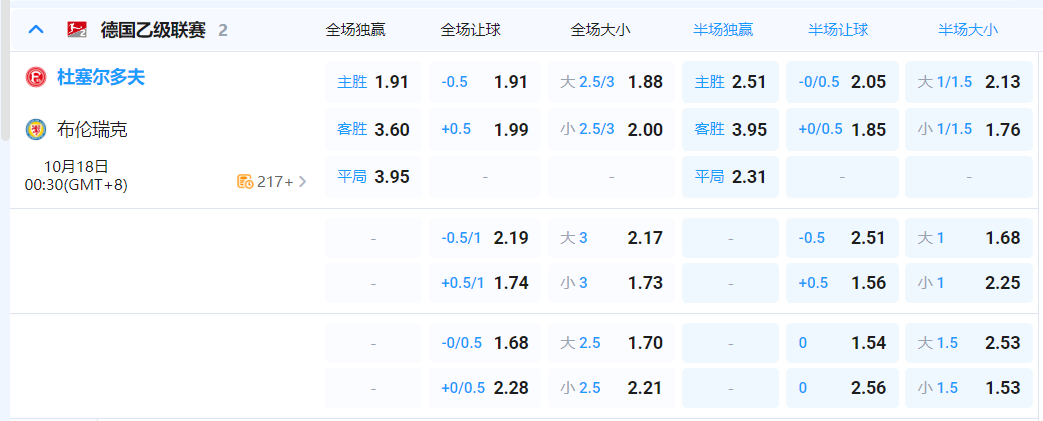The width and height of the screenshot is (1043, 421).
Task: Select handicap -0.5/1 at 2.19
Action: pos(485,238)
